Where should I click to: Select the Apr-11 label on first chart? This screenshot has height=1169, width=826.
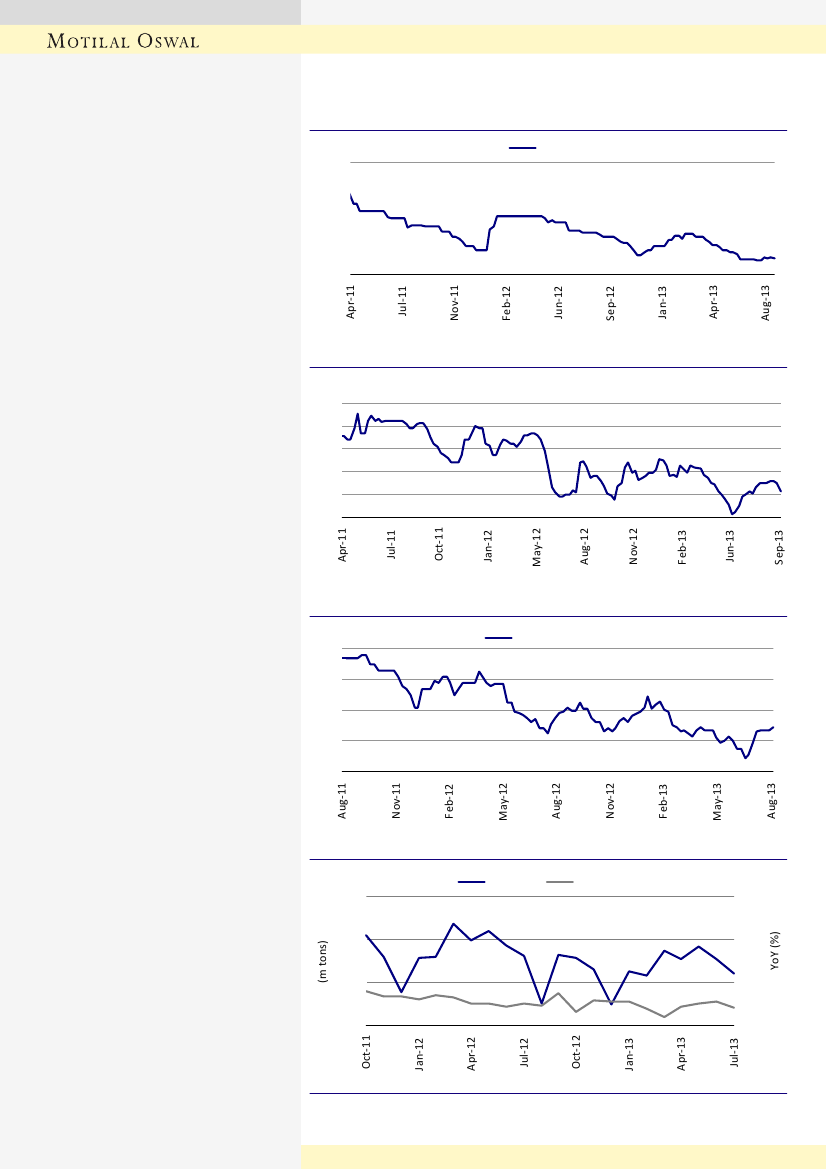pos(351,303)
